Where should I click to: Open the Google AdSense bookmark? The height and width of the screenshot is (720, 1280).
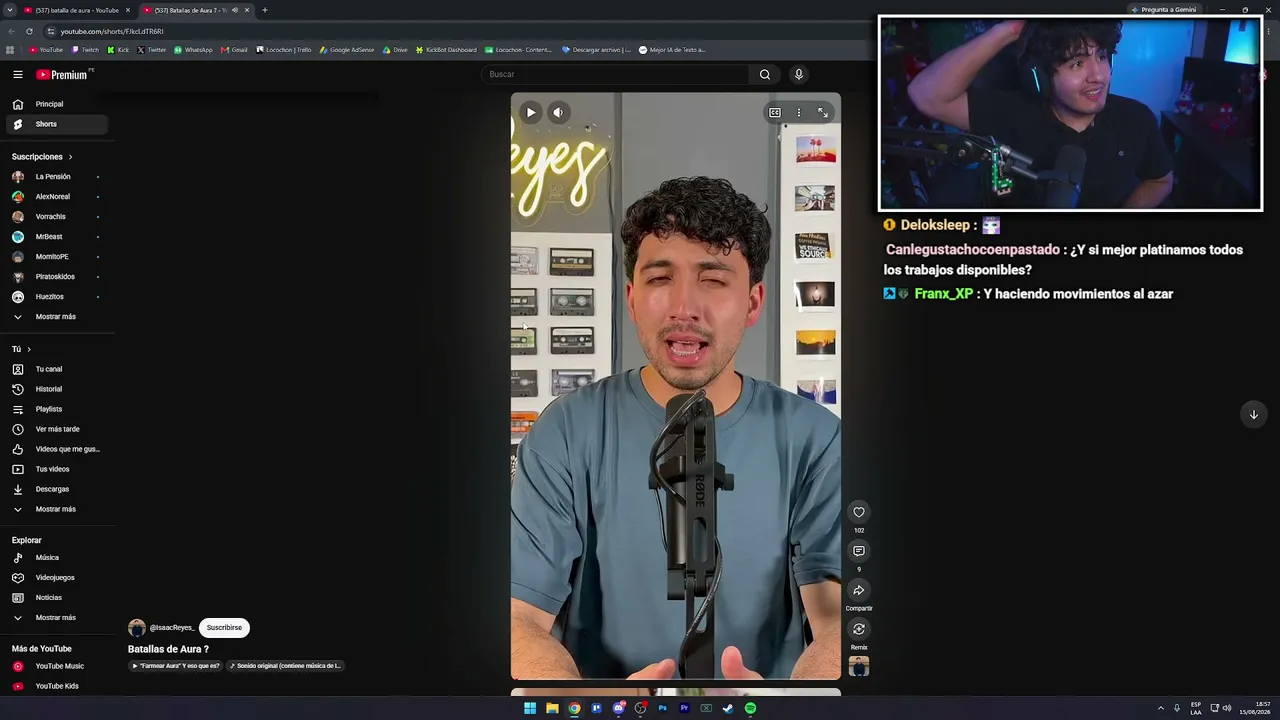pos(346,50)
